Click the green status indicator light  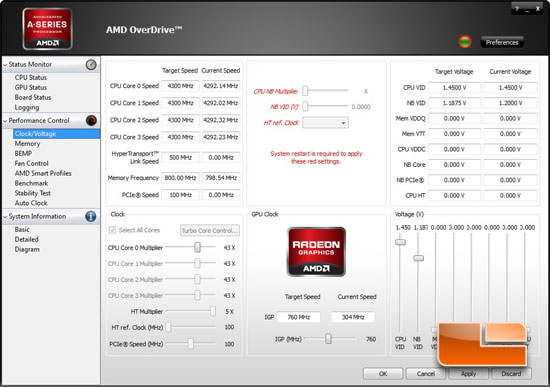coord(465,42)
